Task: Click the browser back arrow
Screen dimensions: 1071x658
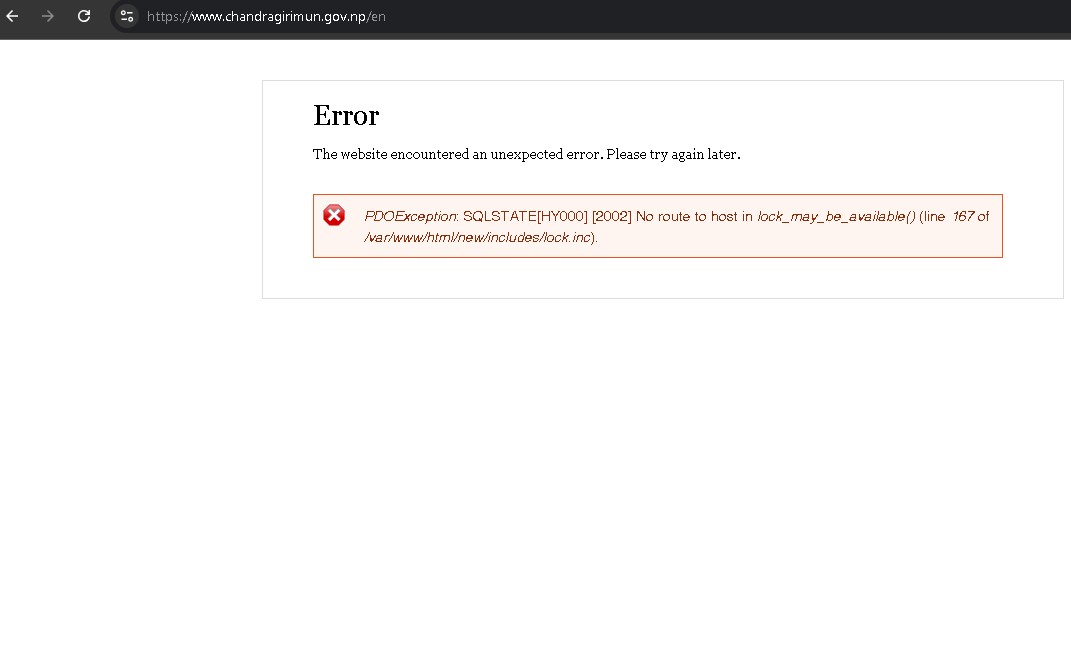Action: point(13,16)
